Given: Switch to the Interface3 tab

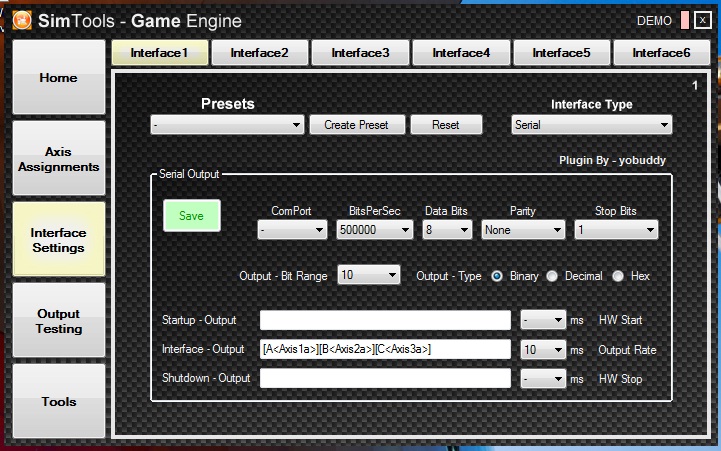Looking at the screenshot, I should point(360,53).
